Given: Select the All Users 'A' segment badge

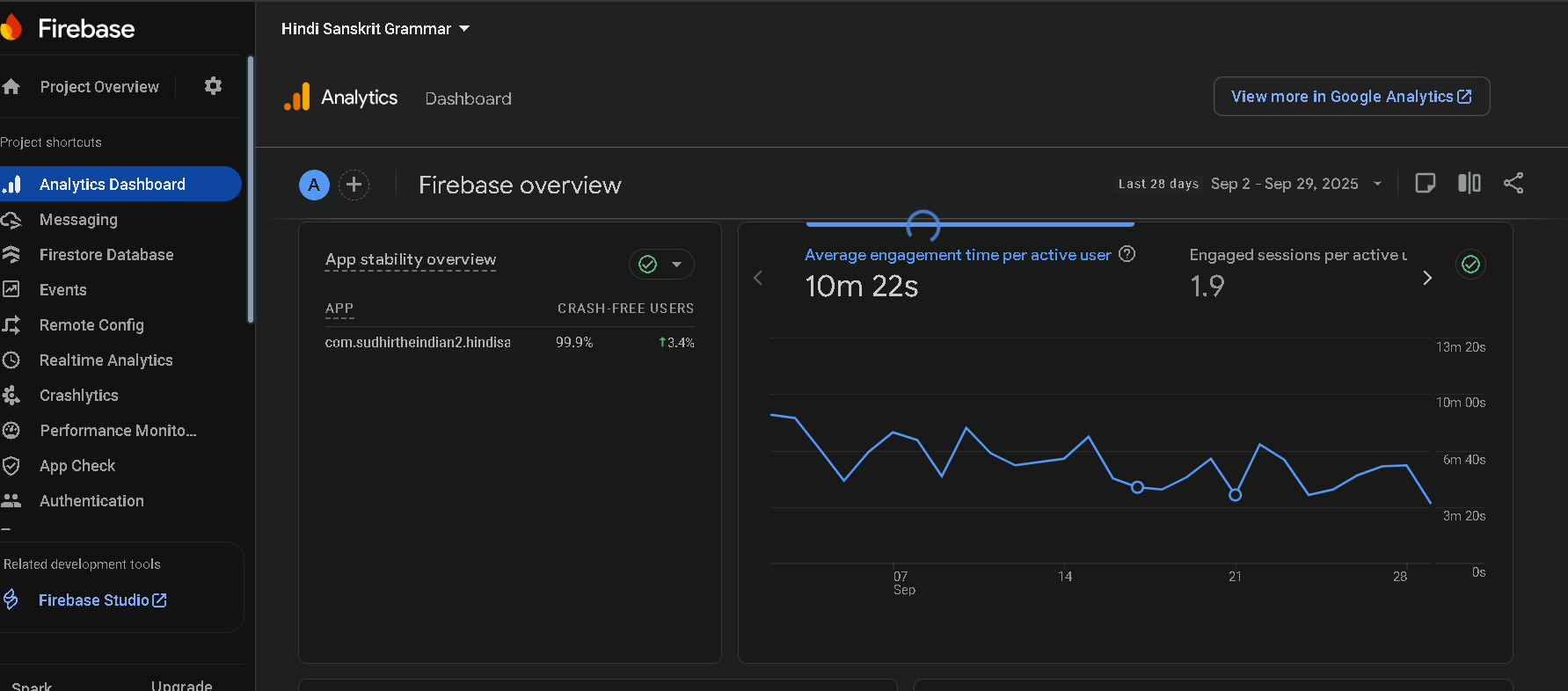Looking at the screenshot, I should (314, 185).
